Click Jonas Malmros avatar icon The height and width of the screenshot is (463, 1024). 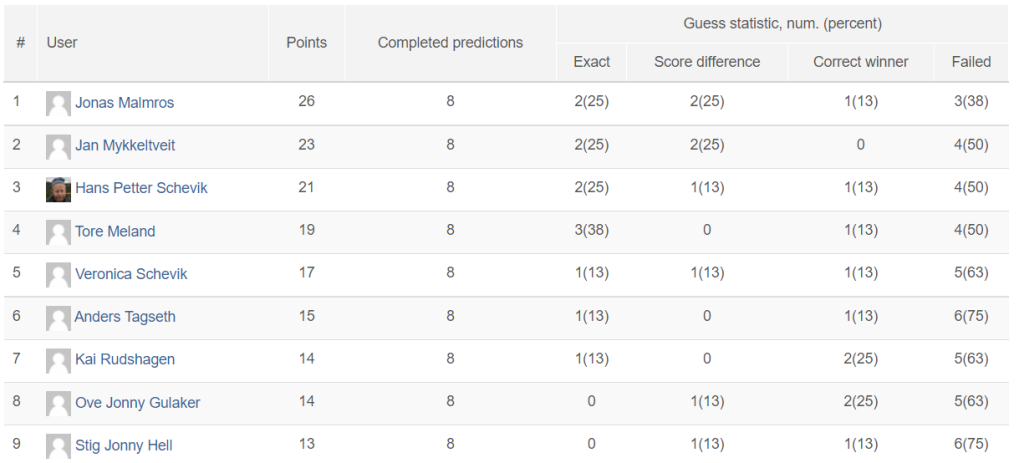point(58,103)
